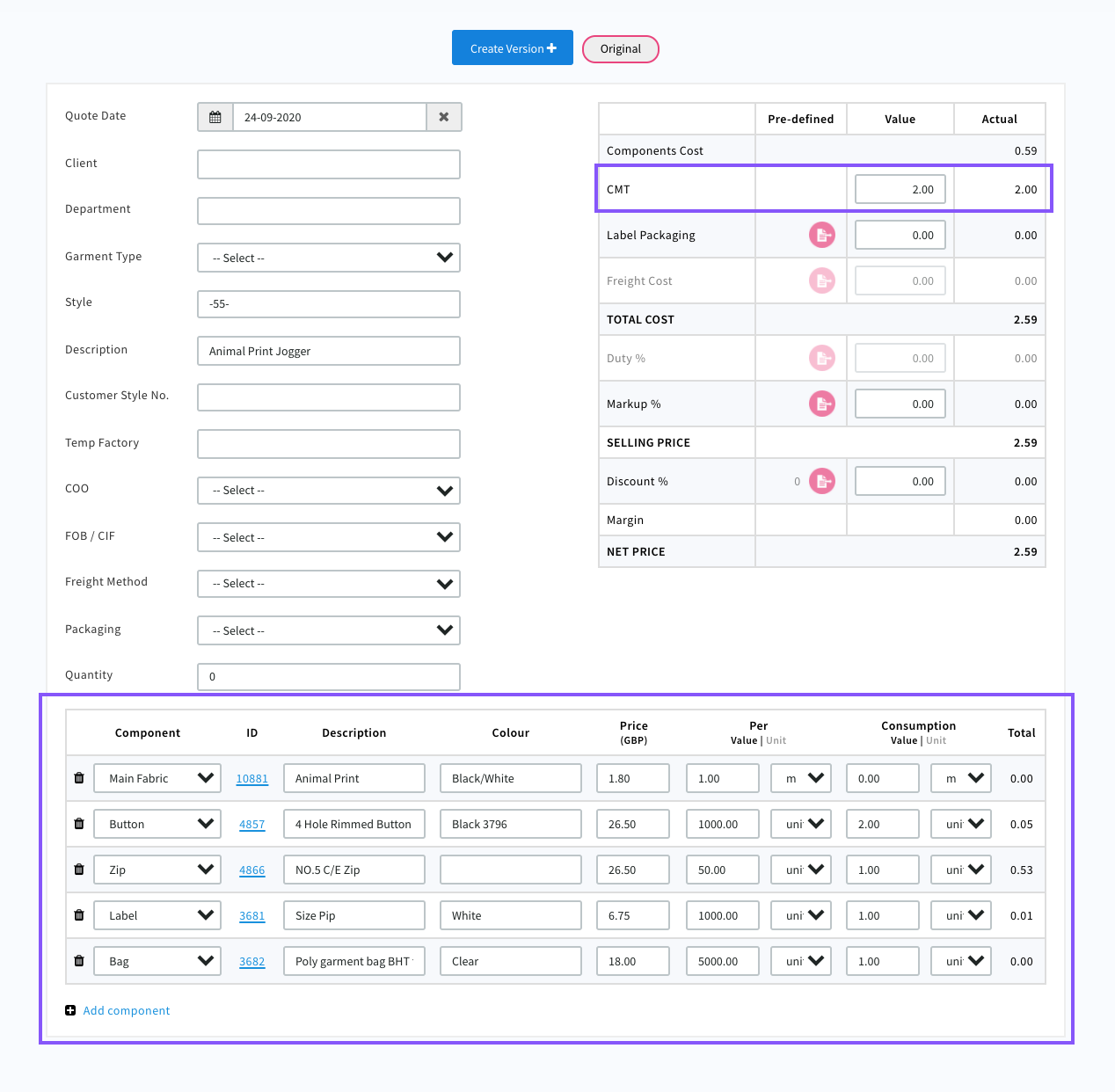The image size is (1115, 1092).
Task: Click the Create Version button
Action: click(x=513, y=48)
